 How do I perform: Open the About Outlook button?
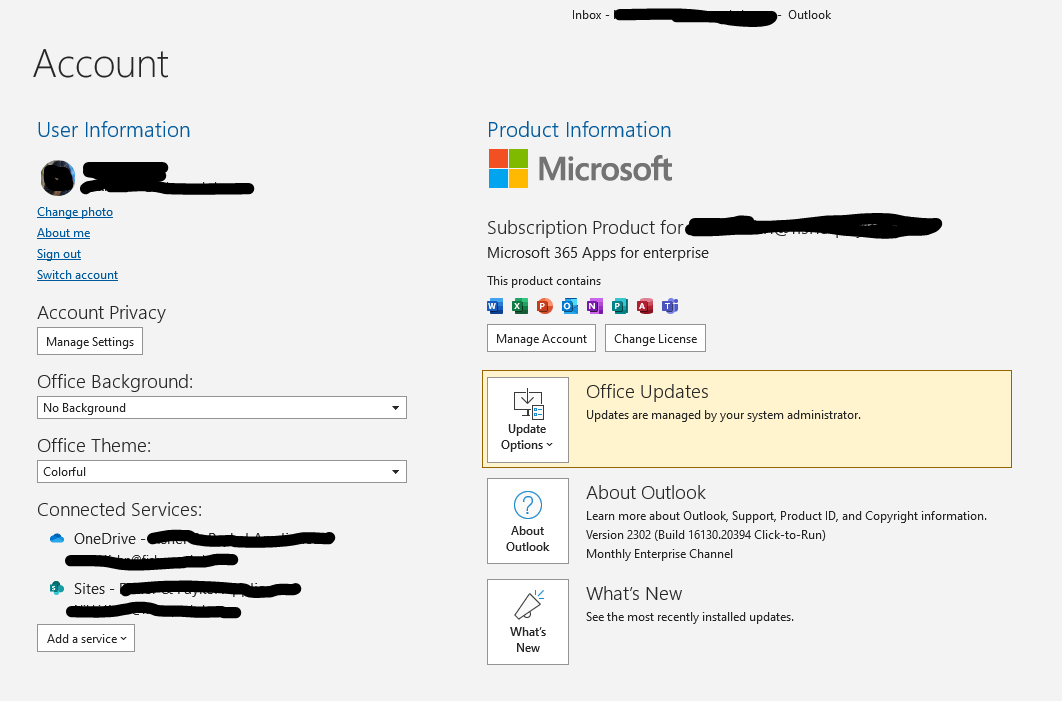(x=528, y=521)
